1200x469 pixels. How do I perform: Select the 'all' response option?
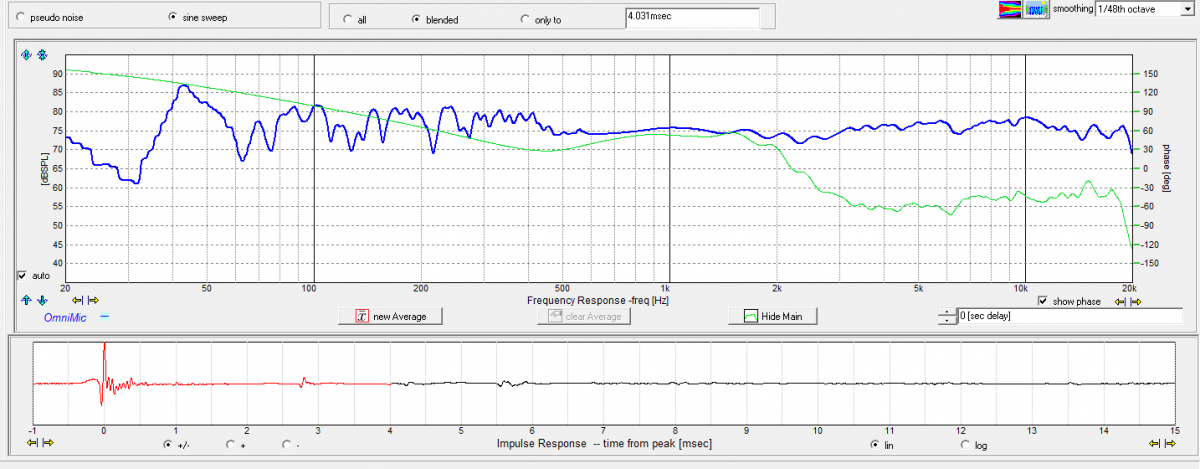347,19
